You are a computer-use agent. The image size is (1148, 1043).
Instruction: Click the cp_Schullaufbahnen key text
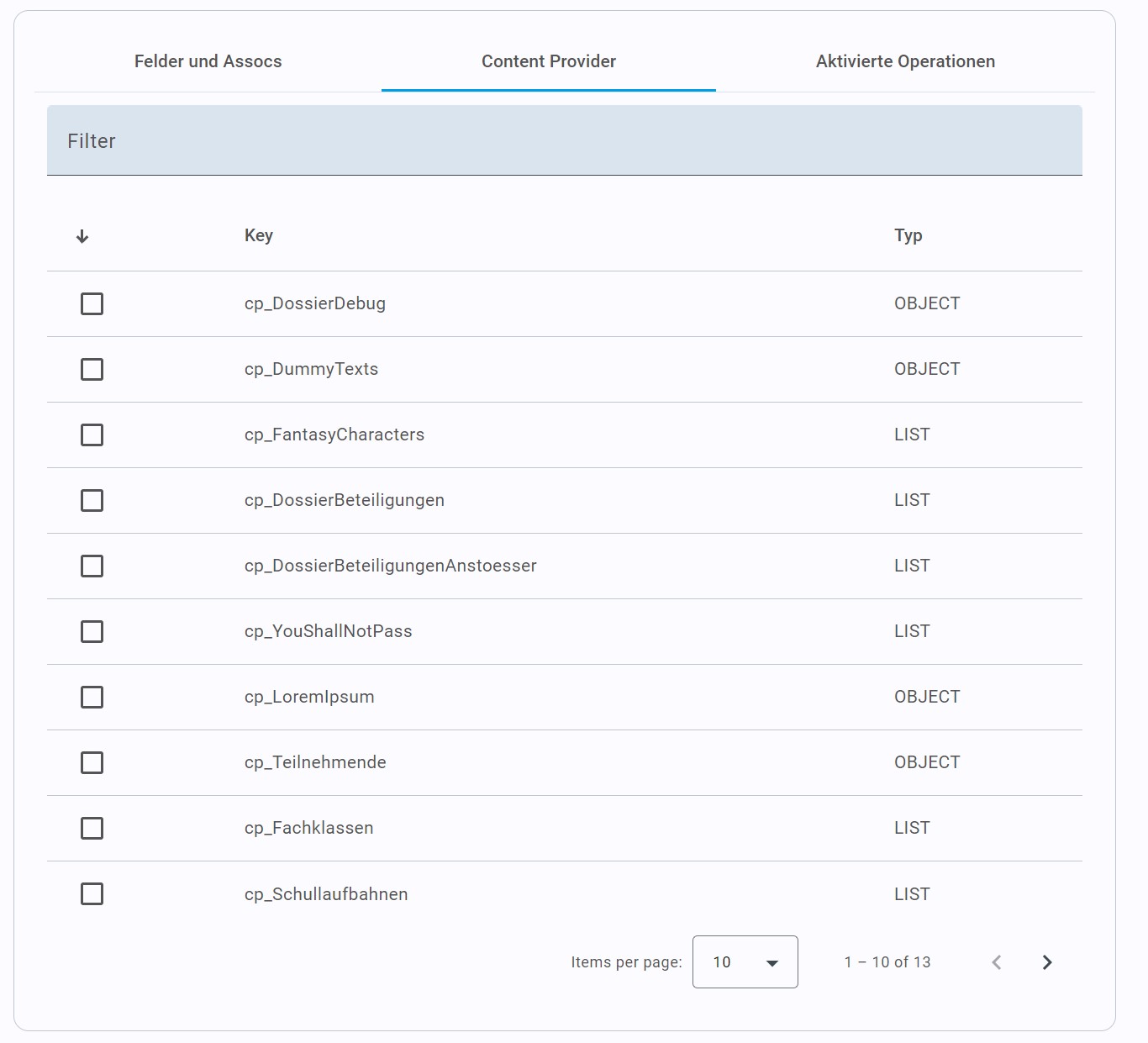point(326,894)
